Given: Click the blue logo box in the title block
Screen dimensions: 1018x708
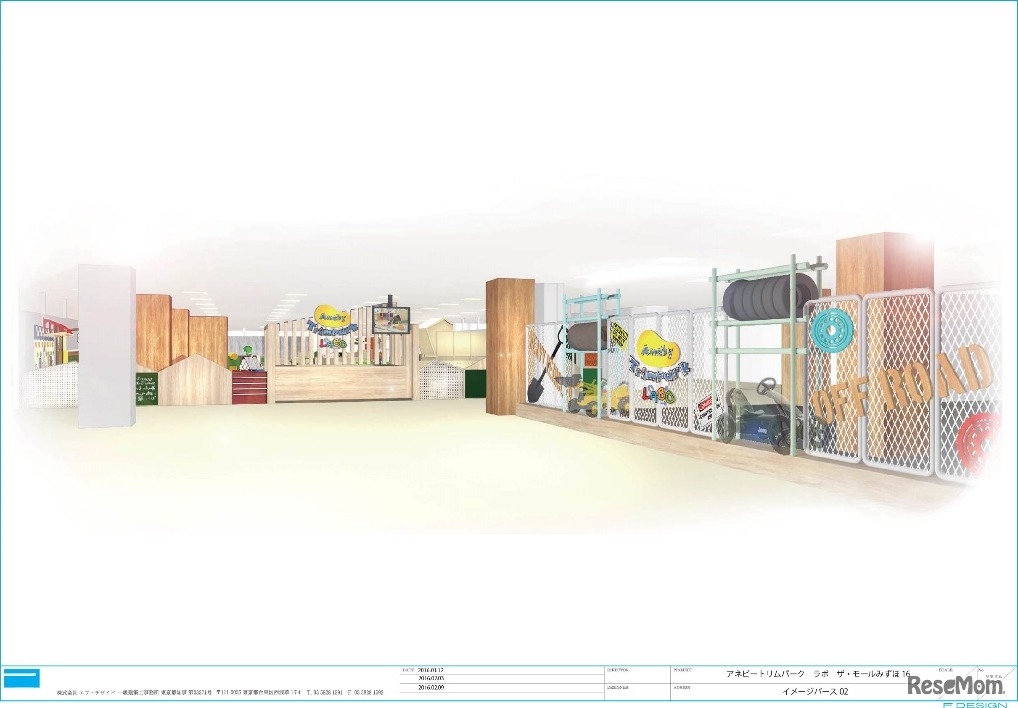Looking at the screenshot, I should [x=21, y=678].
